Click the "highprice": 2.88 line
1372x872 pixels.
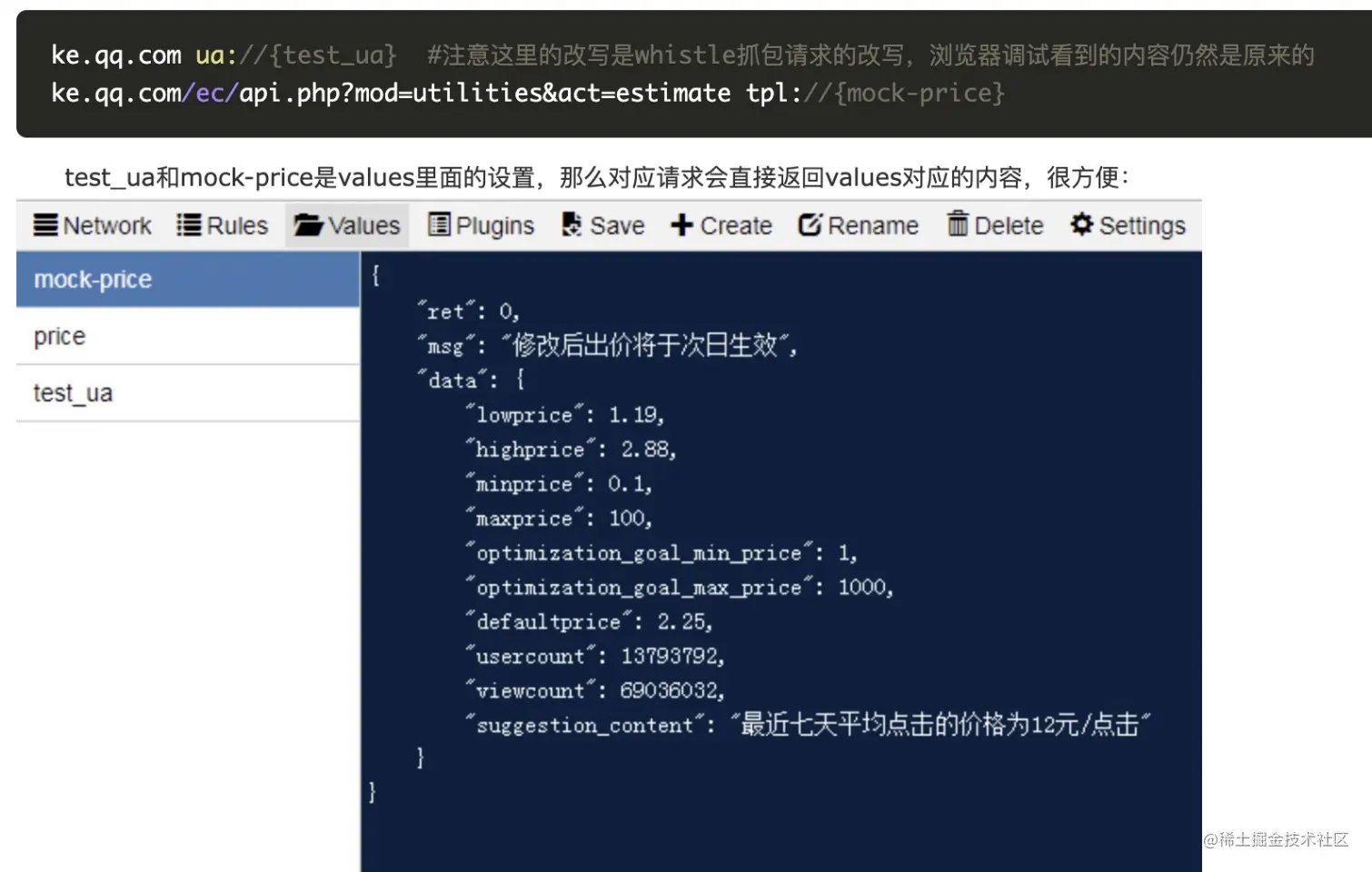571,450
